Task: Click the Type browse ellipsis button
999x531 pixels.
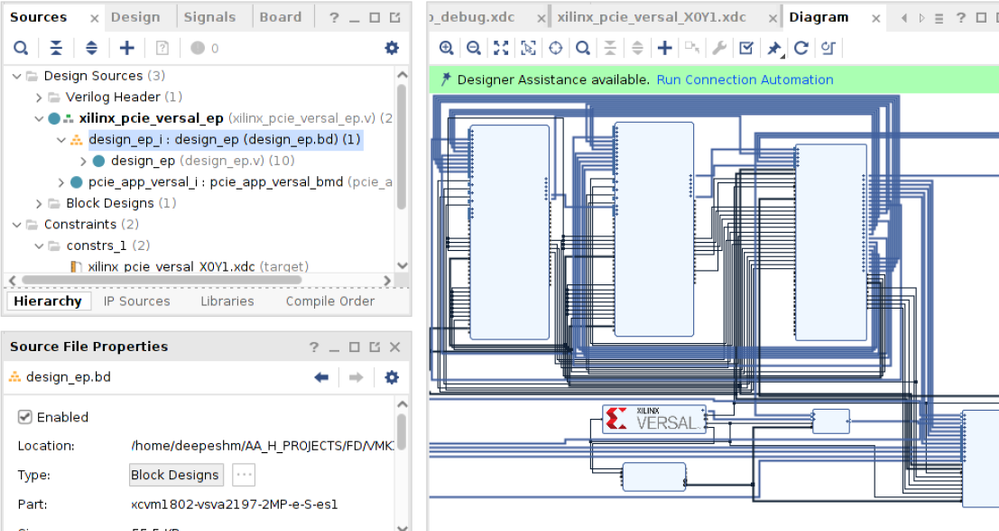Action: [x=243, y=475]
